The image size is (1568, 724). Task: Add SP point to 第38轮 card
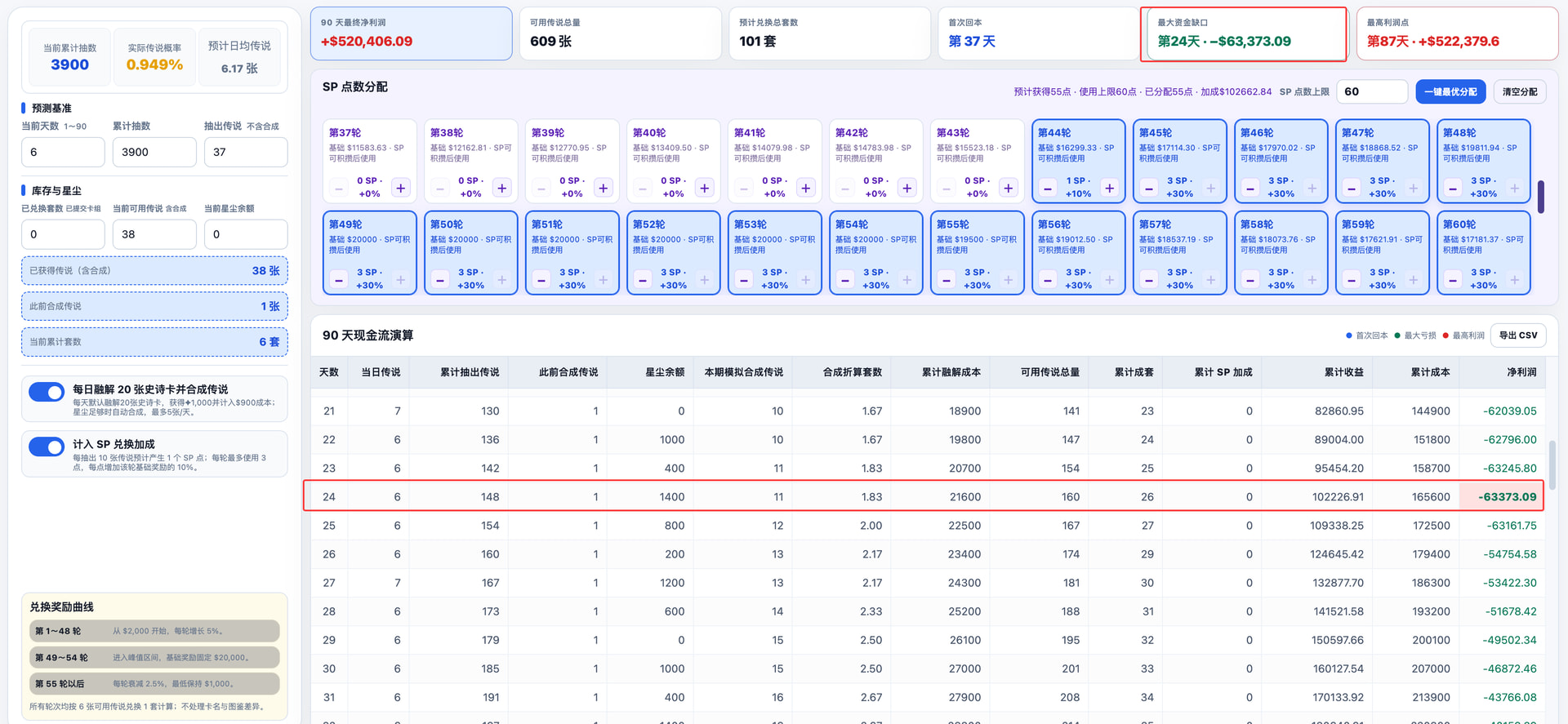coord(502,188)
